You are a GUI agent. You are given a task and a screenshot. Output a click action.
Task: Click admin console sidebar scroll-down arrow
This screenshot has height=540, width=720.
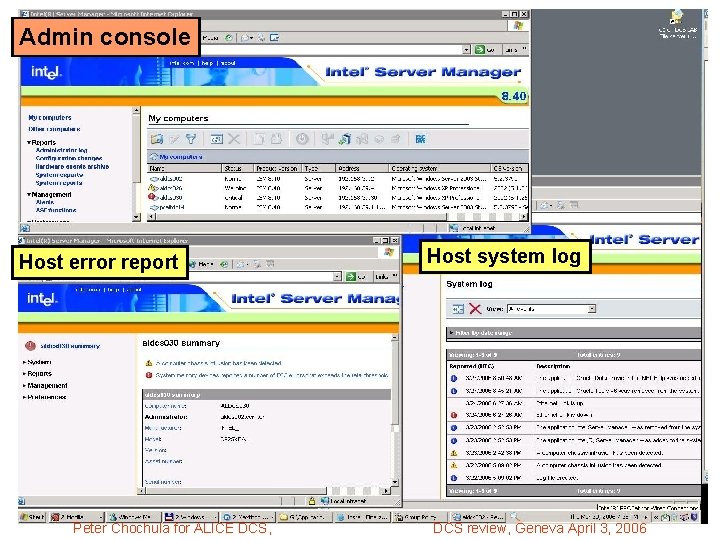(x=136, y=217)
